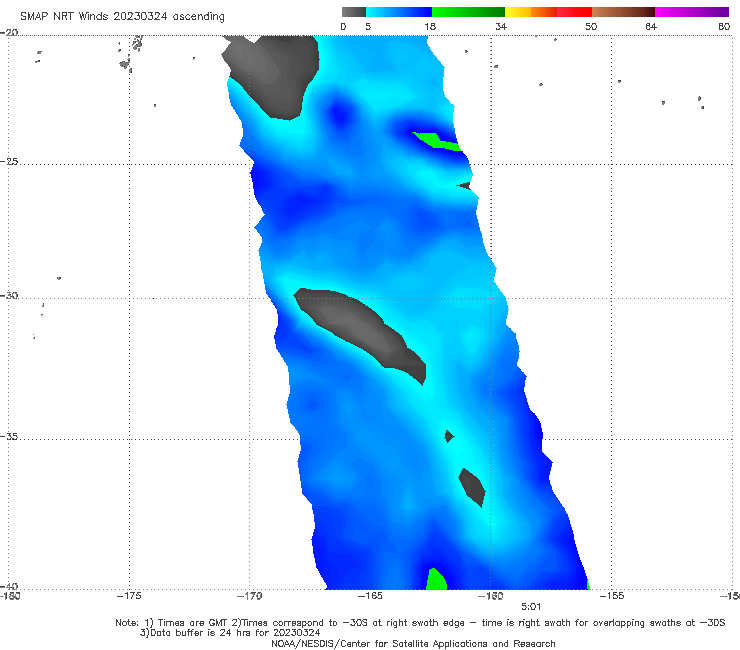The image size is (740, 650).
Task: Click the longitude label '-175'
Action: pyautogui.click(x=129, y=596)
